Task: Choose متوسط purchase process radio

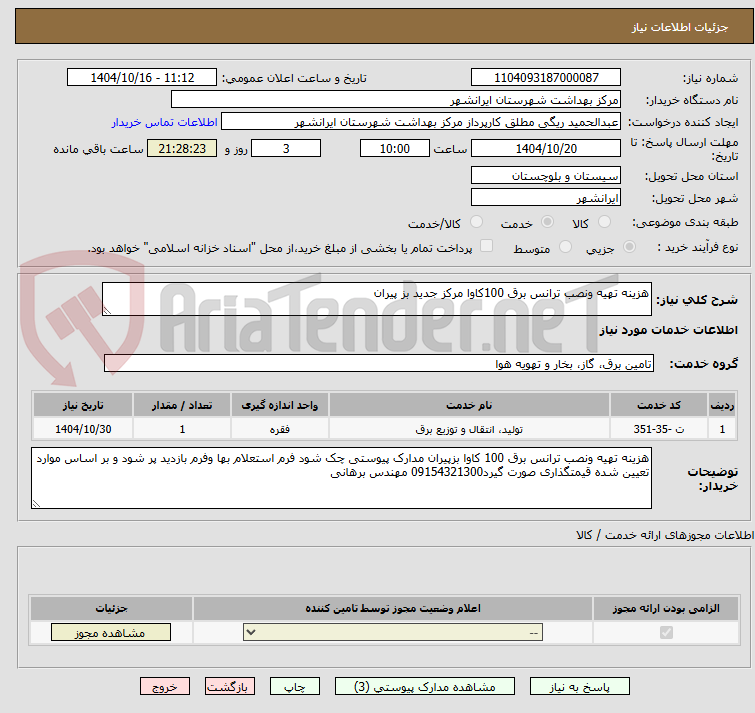Action: (x=565, y=247)
